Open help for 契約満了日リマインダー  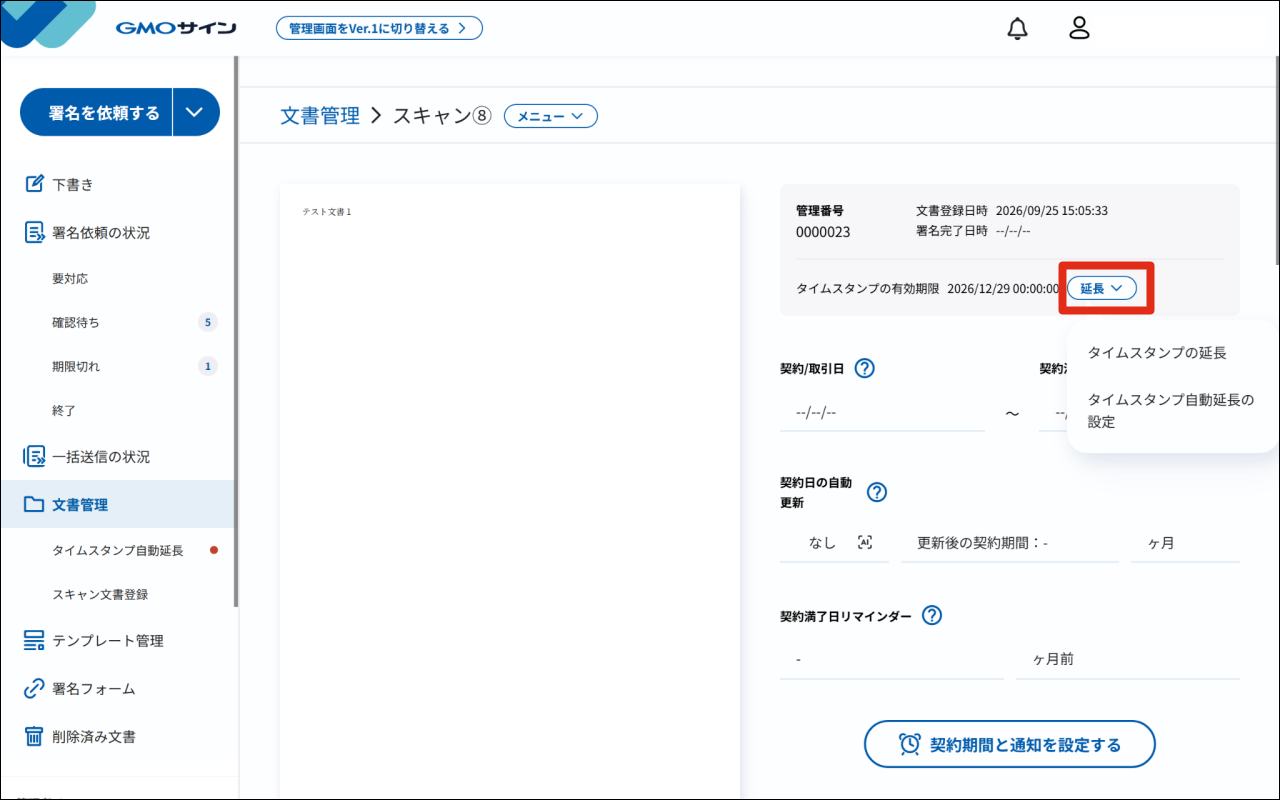pos(932,616)
